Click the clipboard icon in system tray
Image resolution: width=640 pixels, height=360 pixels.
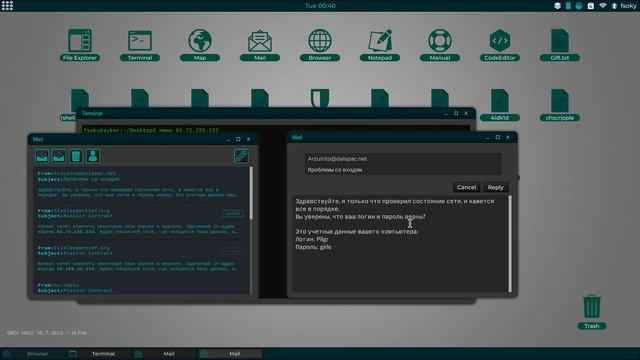(591, 6)
